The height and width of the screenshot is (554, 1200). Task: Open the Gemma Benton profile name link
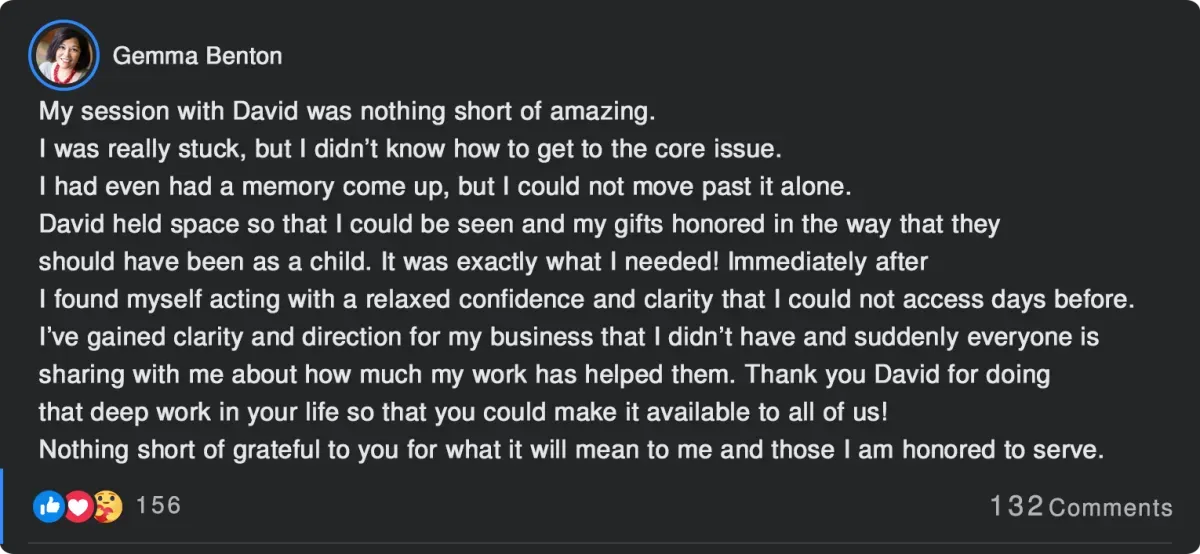197,56
